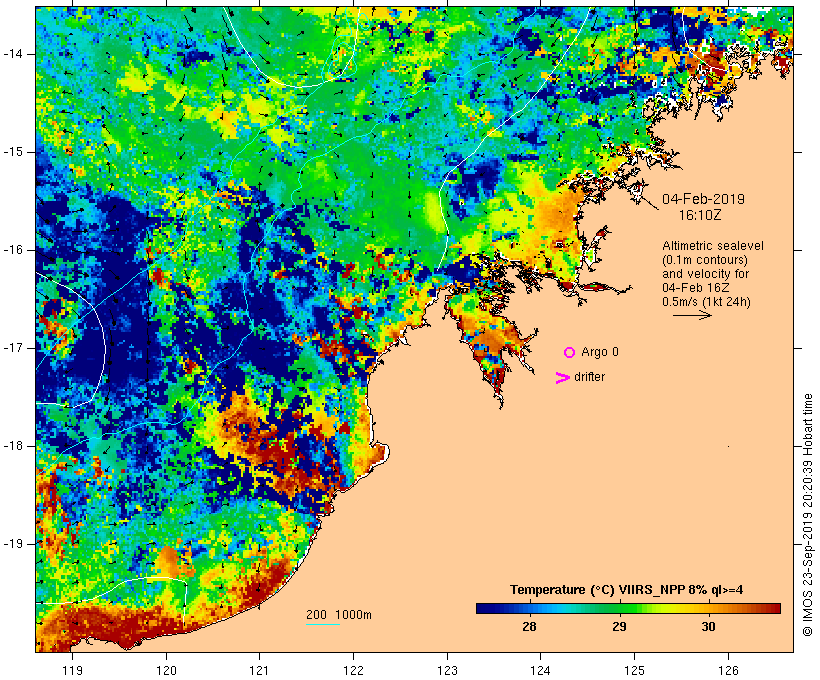Click the 'Temperature (°C) VIIRS_NPP 8% ql>=4' title
The image size is (820, 680).
pyautogui.click(x=627, y=590)
